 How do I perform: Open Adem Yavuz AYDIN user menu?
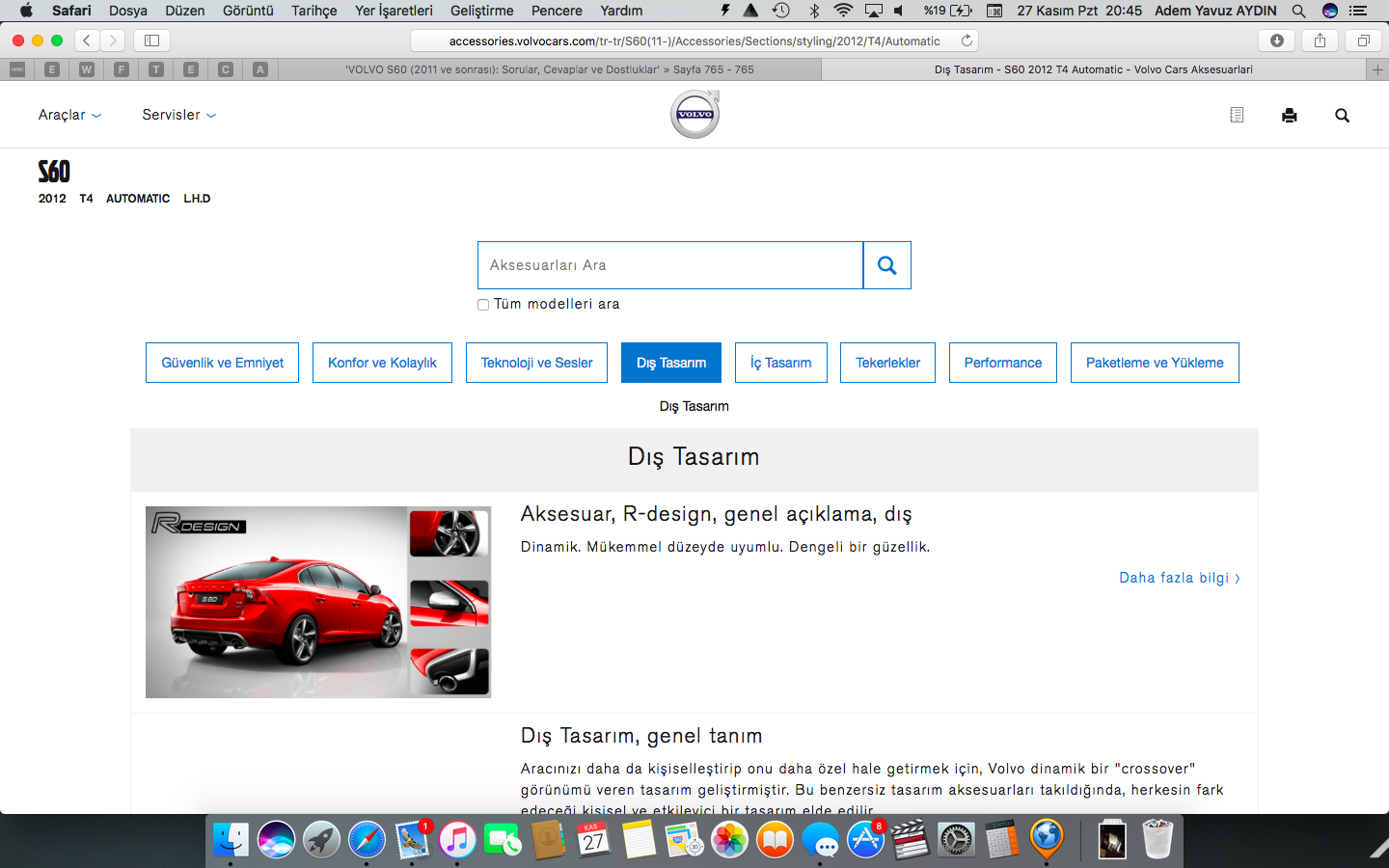[1215, 11]
